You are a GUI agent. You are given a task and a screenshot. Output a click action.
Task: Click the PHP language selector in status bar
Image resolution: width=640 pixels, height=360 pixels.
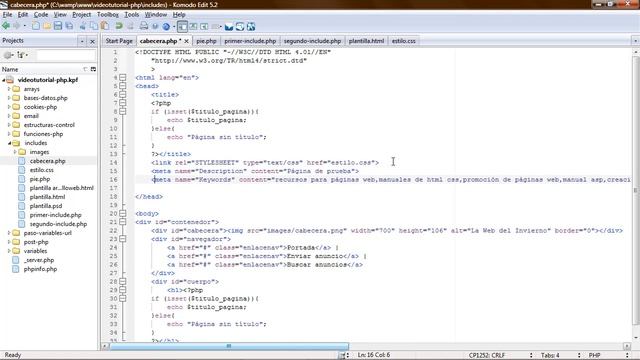point(594,355)
